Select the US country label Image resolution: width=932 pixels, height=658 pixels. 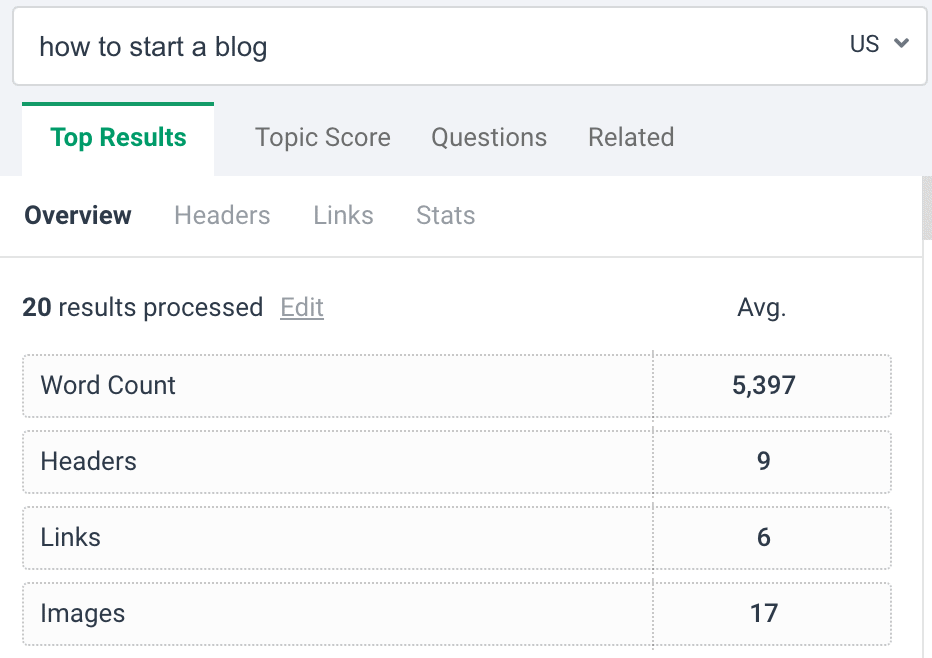(x=864, y=44)
